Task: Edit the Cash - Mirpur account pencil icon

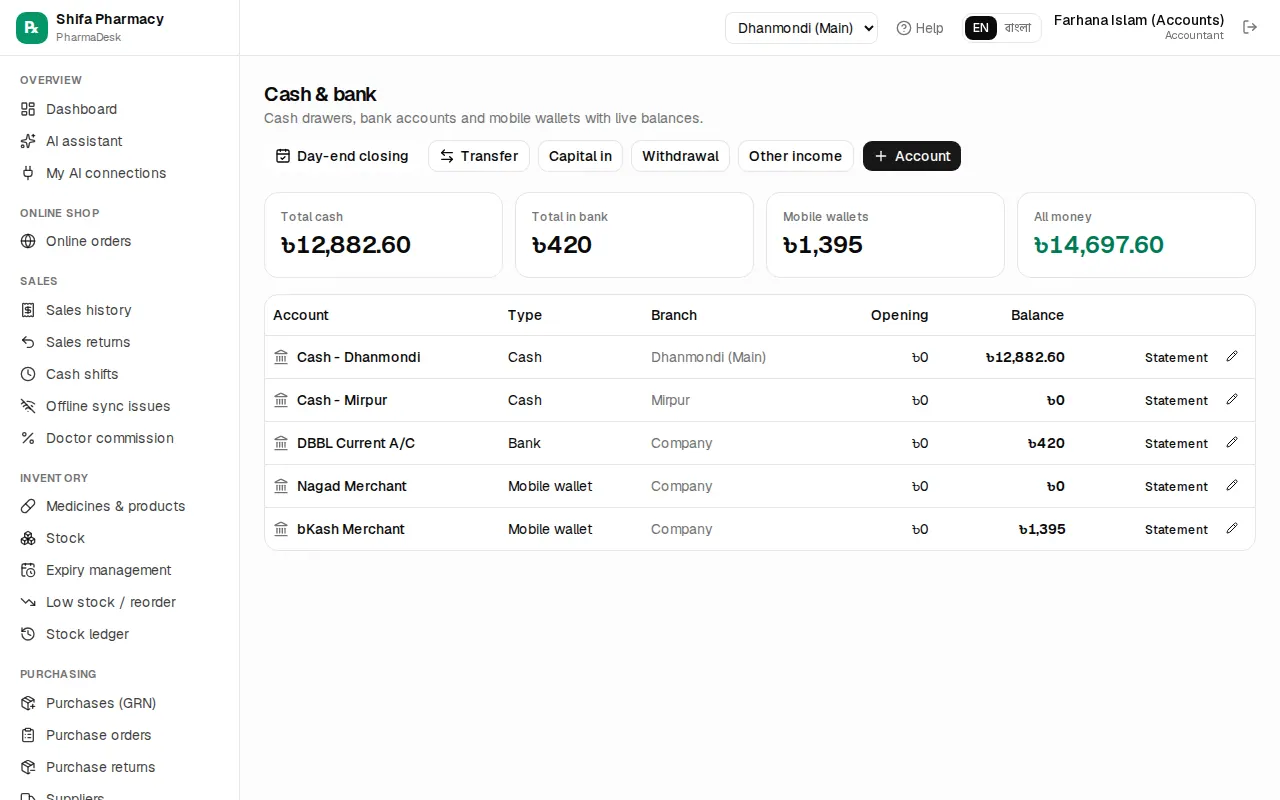Action: (x=1232, y=399)
